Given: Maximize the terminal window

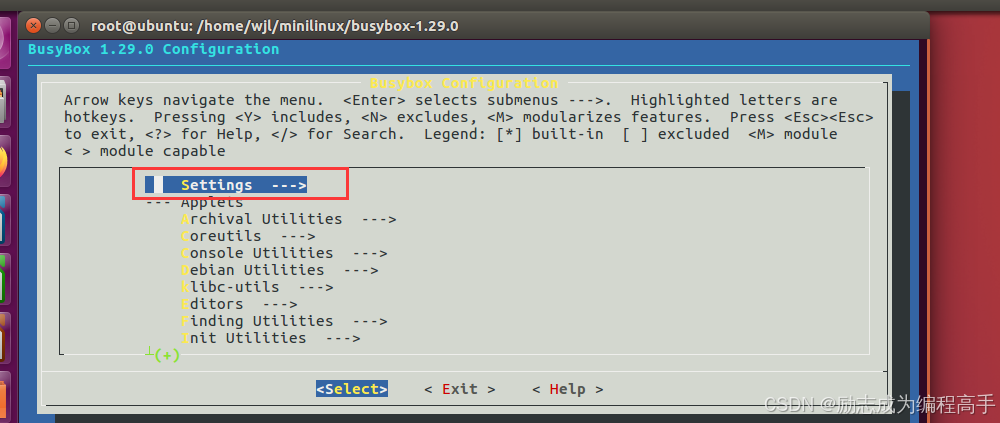Looking at the screenshot, I should (71, 26).
